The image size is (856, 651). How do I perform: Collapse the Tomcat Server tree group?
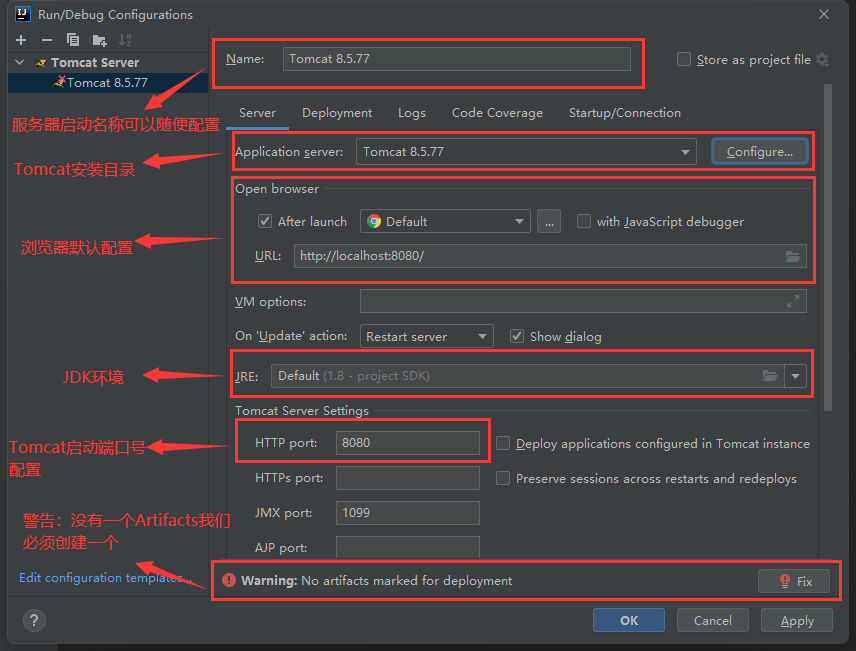(x=20, y=62)
